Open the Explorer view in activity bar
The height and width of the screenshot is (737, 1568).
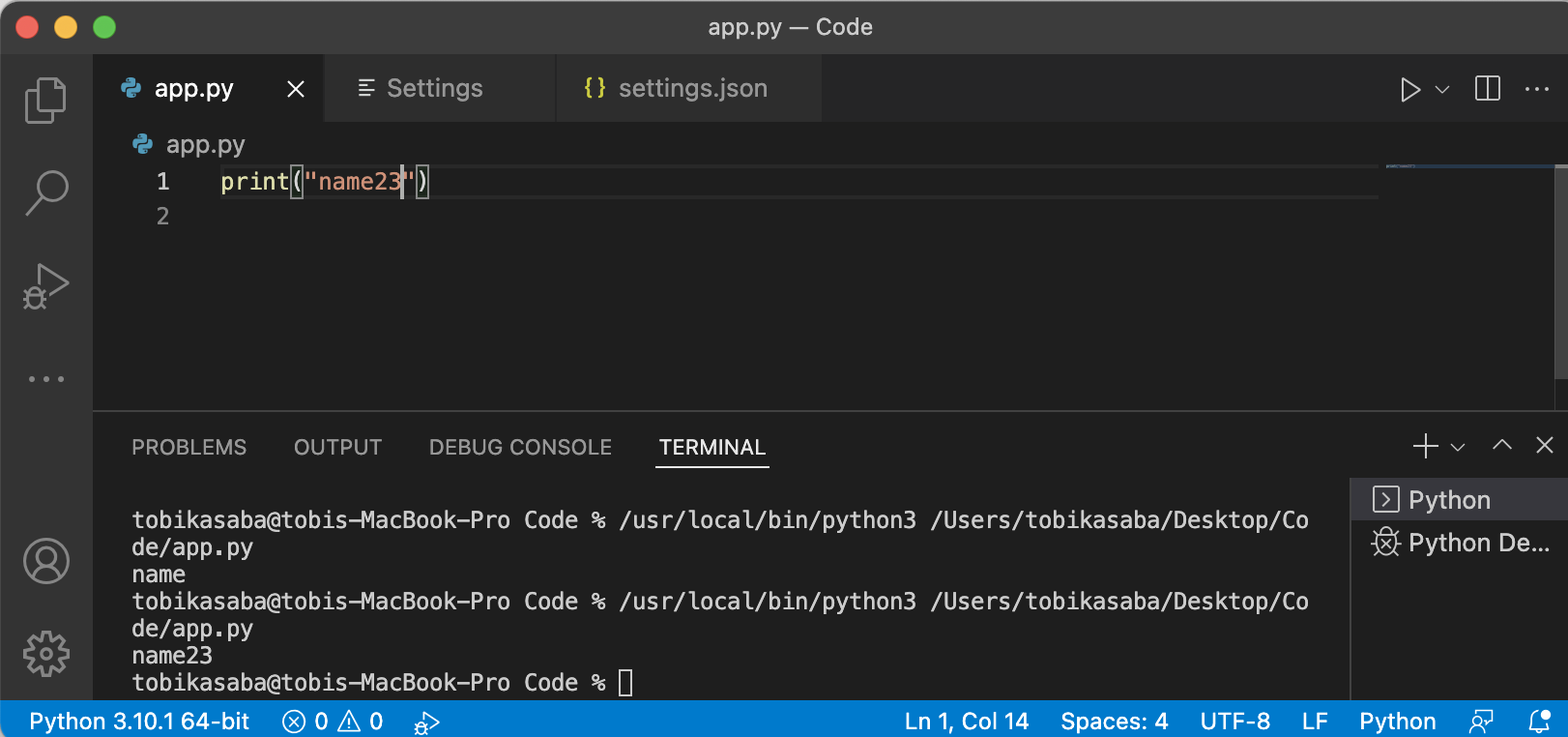45,101
